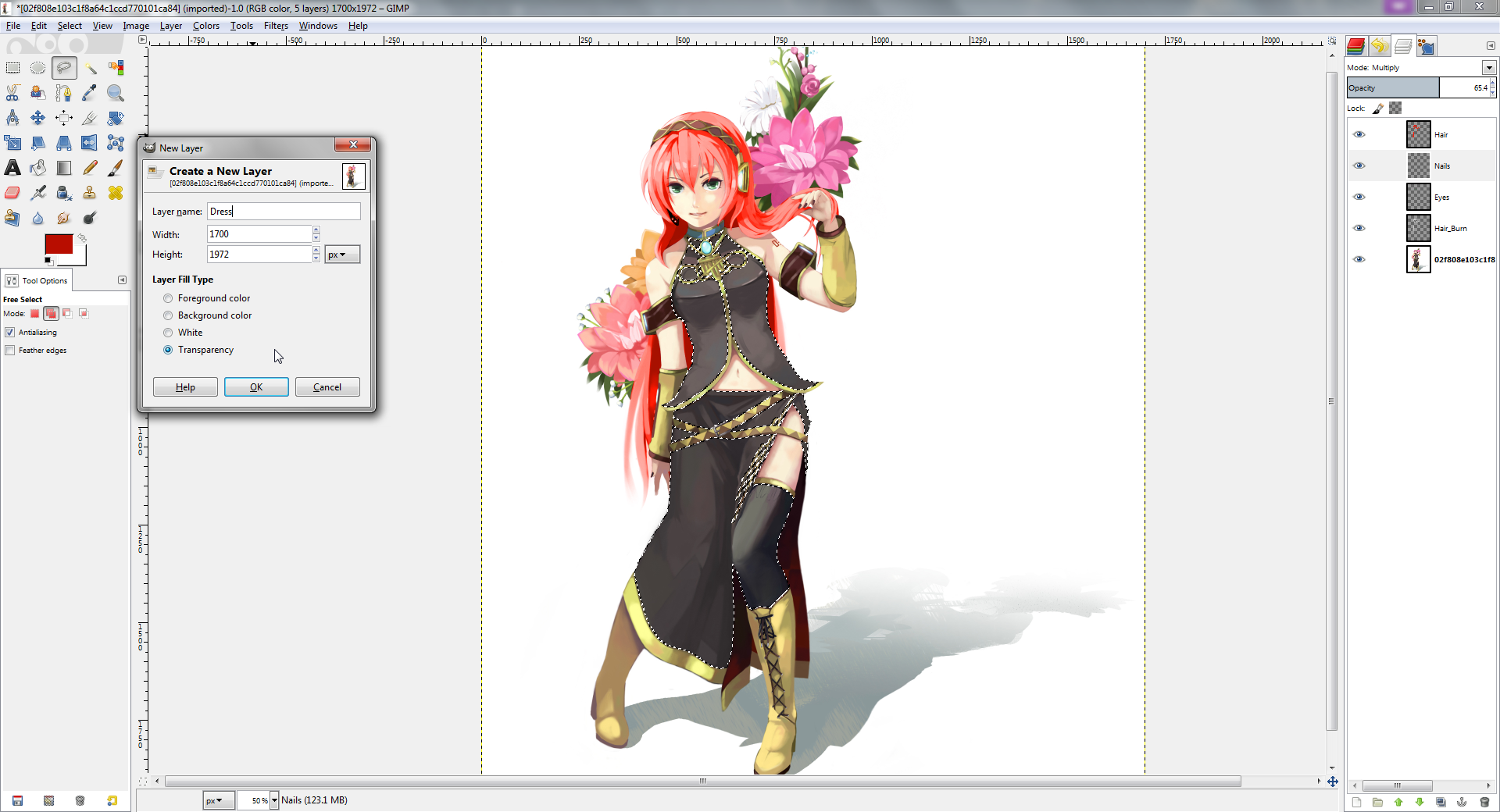Image resolution: width=1500 pixels, height=812 pixels.
Task: Hide the Hair_Burn layer eye icon
Action: (1359, 228)
